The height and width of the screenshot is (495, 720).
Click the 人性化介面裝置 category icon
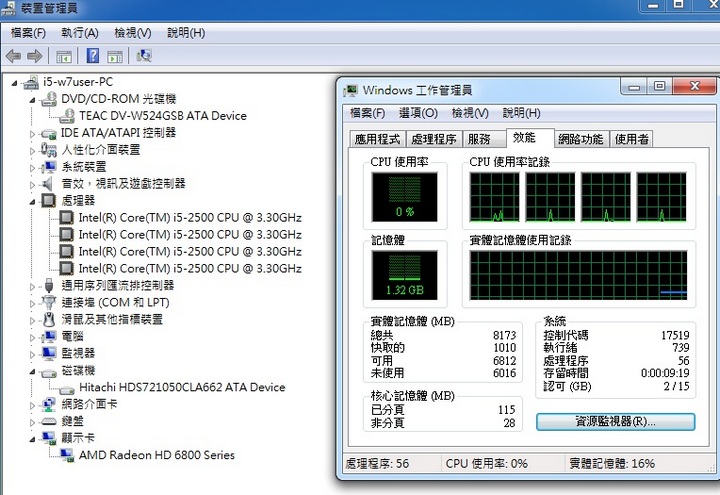(x=49, y=150)
